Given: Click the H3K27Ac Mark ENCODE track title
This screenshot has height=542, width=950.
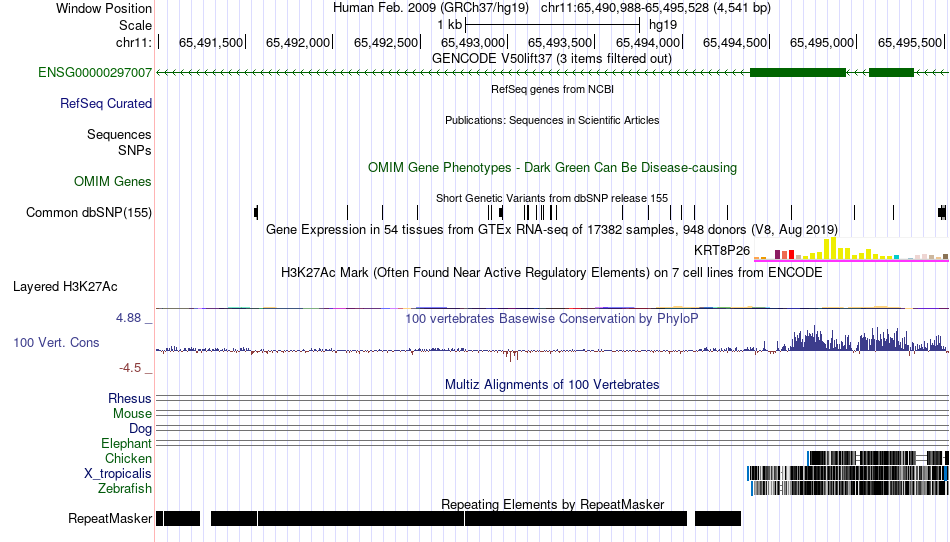Looking at the screenshot, I should pos(552,273).
